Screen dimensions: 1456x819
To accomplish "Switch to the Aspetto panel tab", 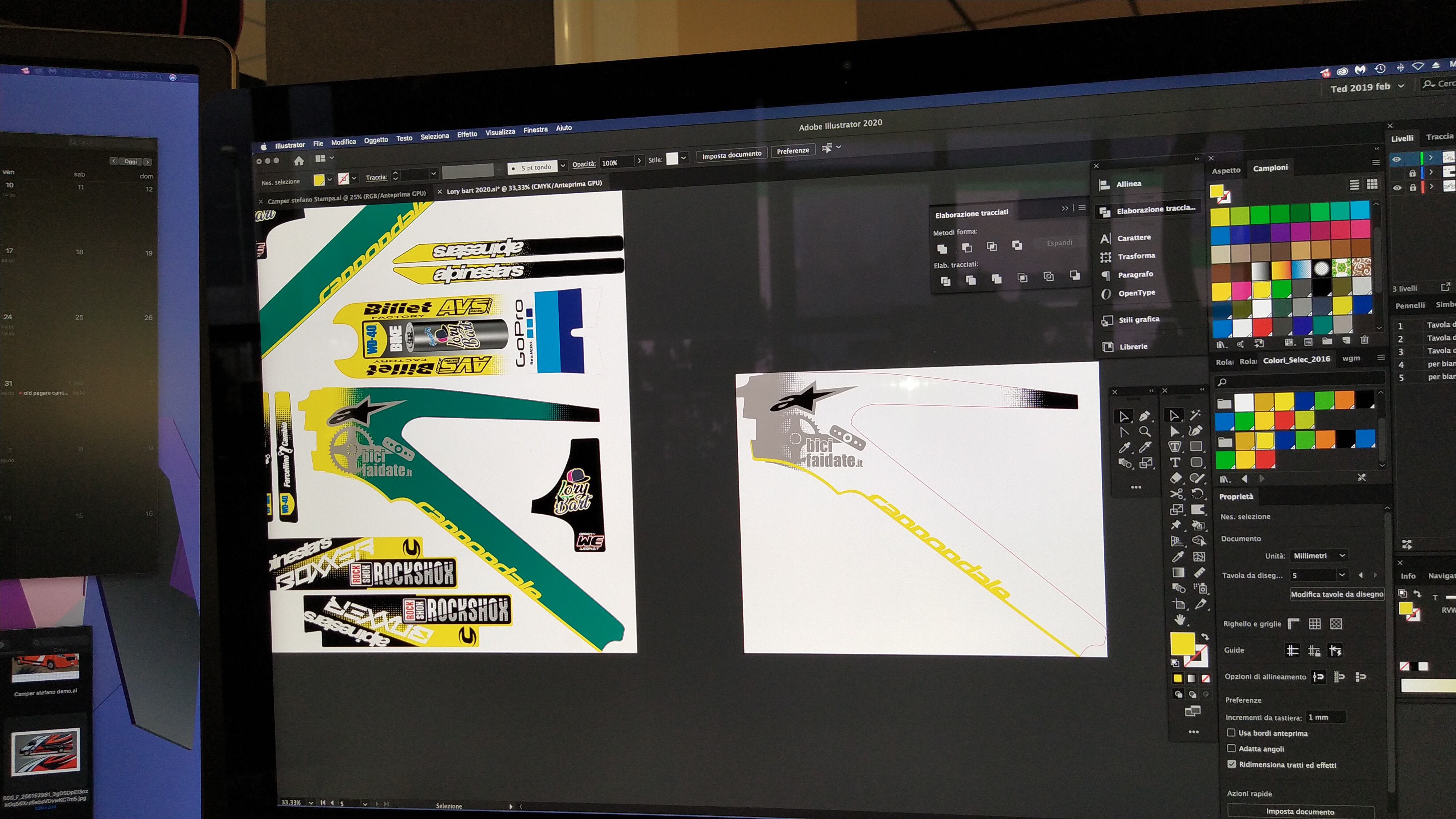I will pos(1226,170).
